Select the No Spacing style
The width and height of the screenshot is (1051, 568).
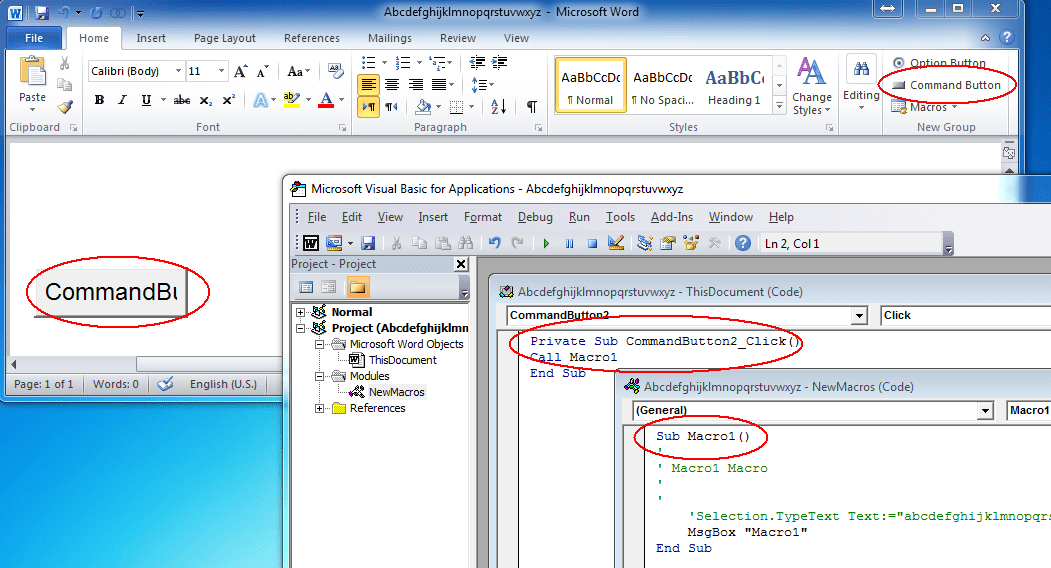662,85
